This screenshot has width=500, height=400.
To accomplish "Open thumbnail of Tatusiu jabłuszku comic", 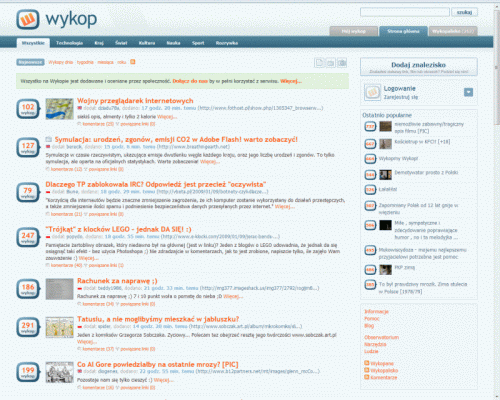I will [59, 327].
